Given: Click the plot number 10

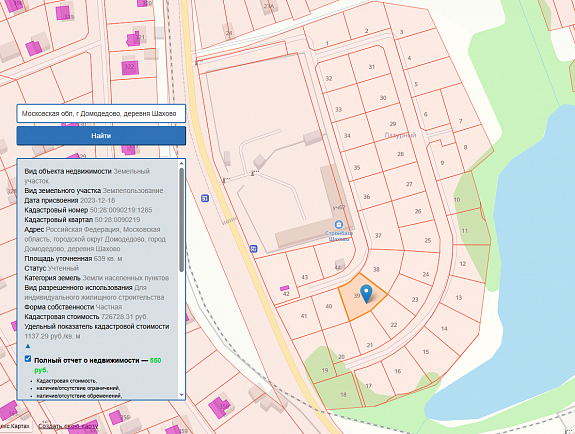Looking at the screenshot, I should coord(457,200).
